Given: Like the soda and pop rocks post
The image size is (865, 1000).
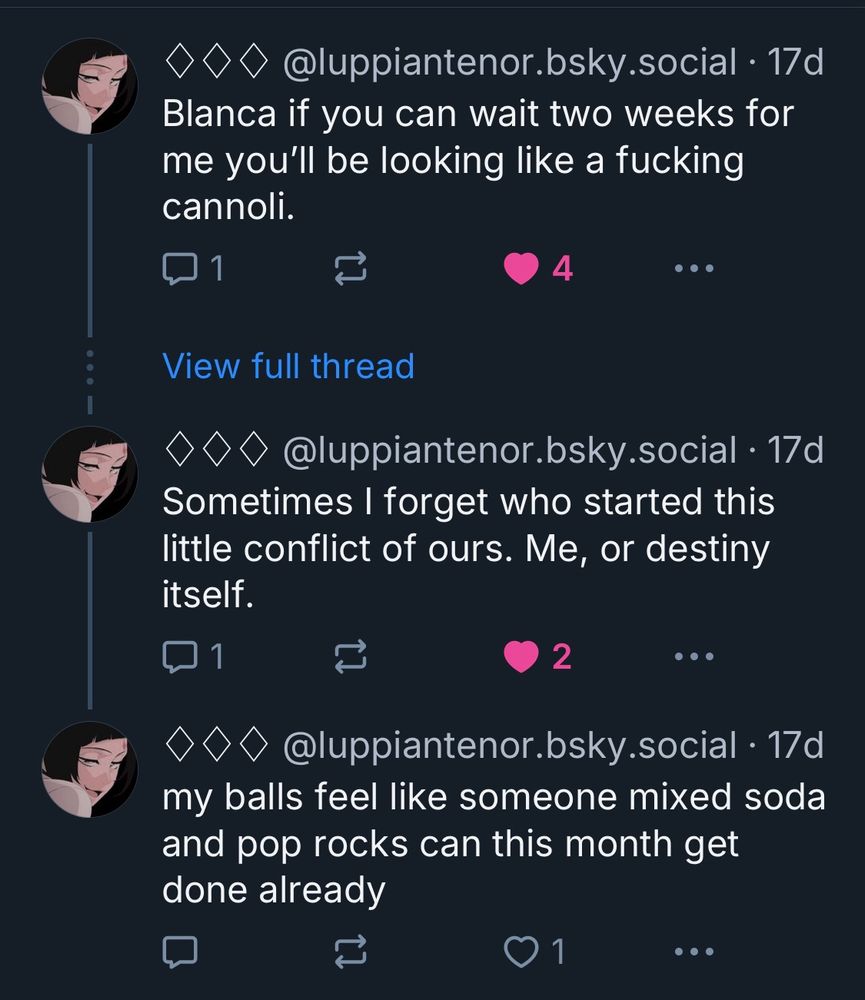Looking at the screenshot, I should (521, 951).
